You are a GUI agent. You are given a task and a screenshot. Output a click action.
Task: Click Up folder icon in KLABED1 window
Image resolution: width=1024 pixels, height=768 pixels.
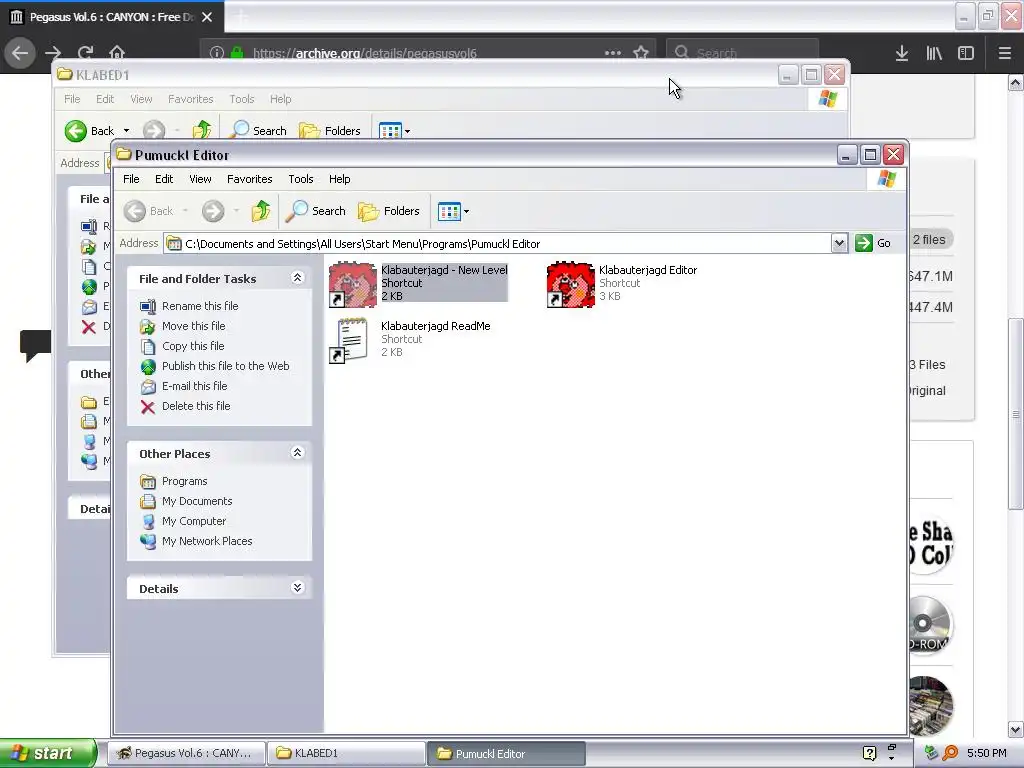tap(202, 130)
